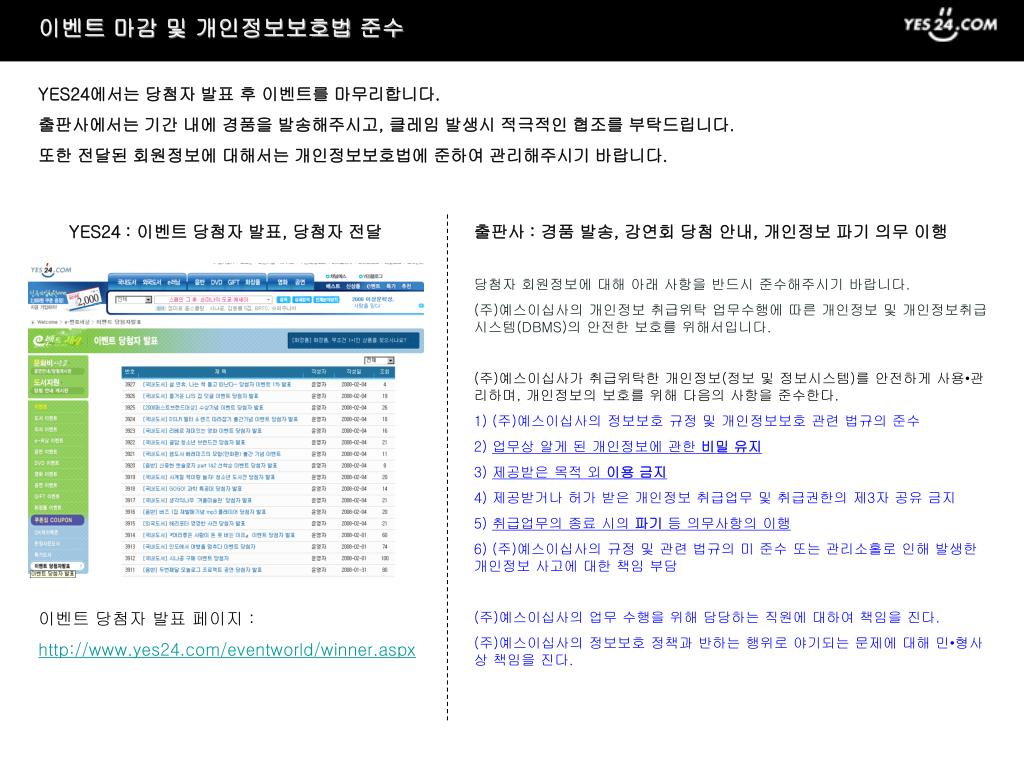Click item 1) 정보보호 규정 및 개인정보보호 관련 법규의 준수

tap(696, 421)
